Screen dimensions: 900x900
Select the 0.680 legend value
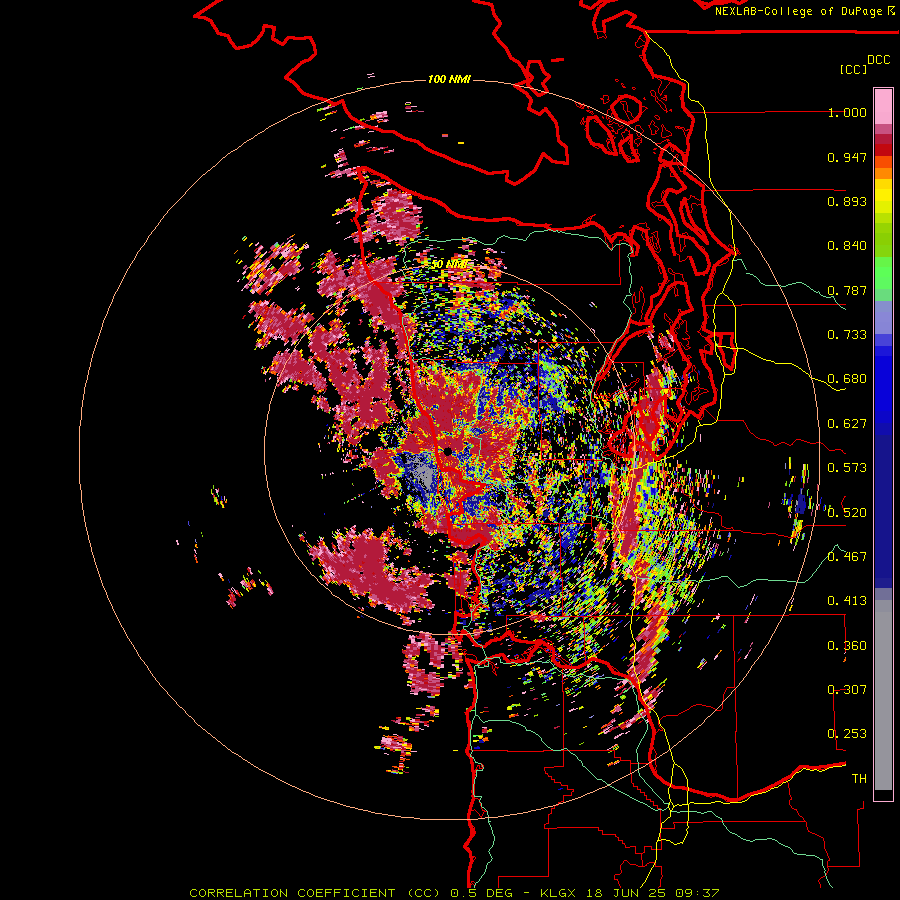coord(847,379)
